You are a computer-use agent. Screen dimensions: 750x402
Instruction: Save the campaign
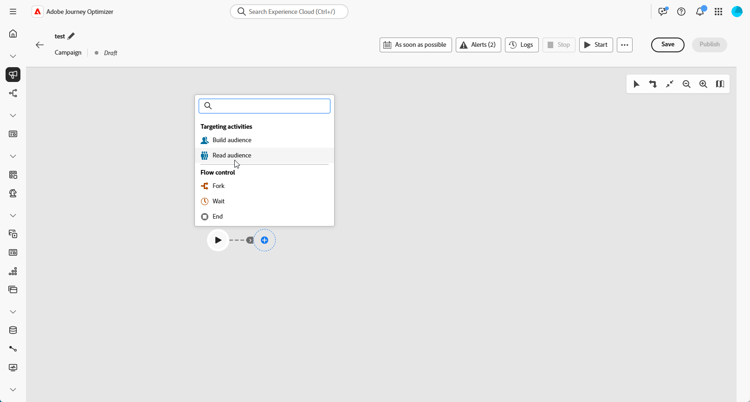tap(668, 45)
